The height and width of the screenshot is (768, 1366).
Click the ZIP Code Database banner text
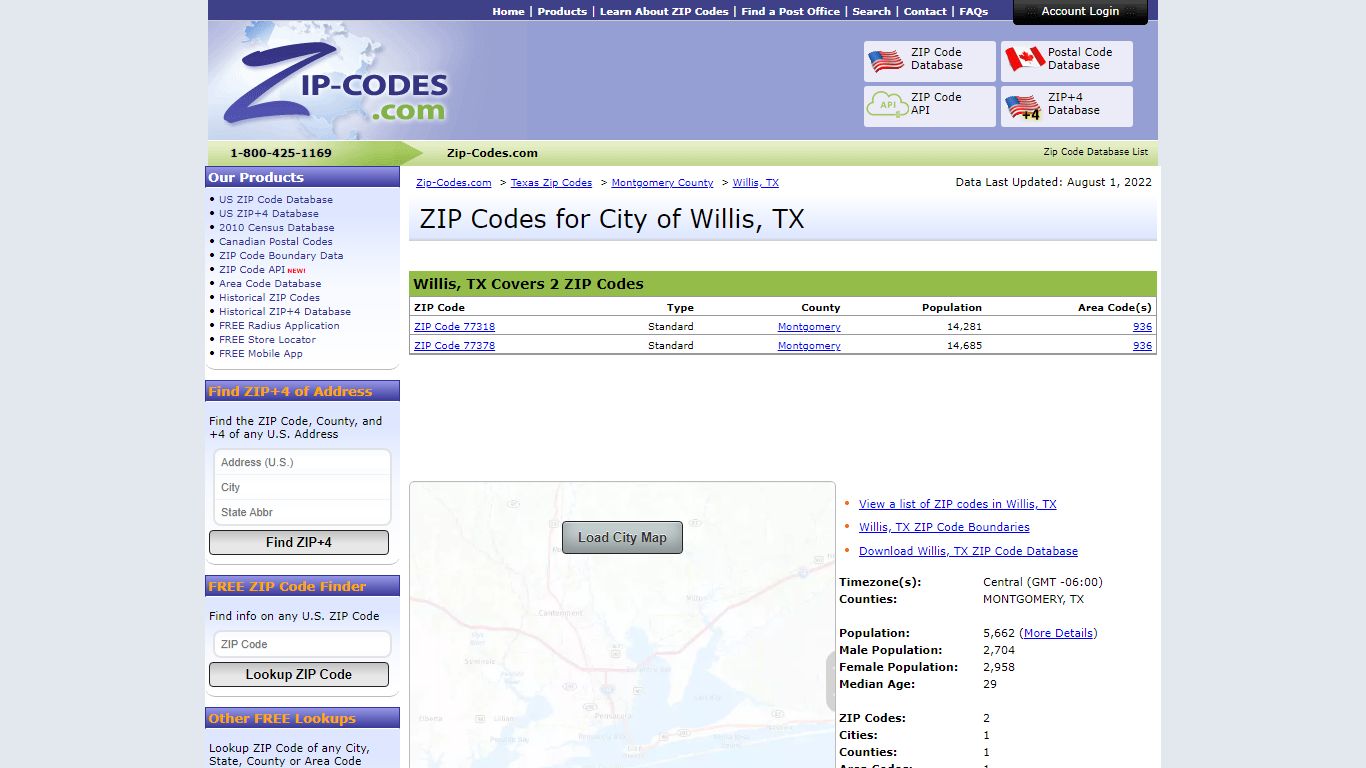point(937,59)
